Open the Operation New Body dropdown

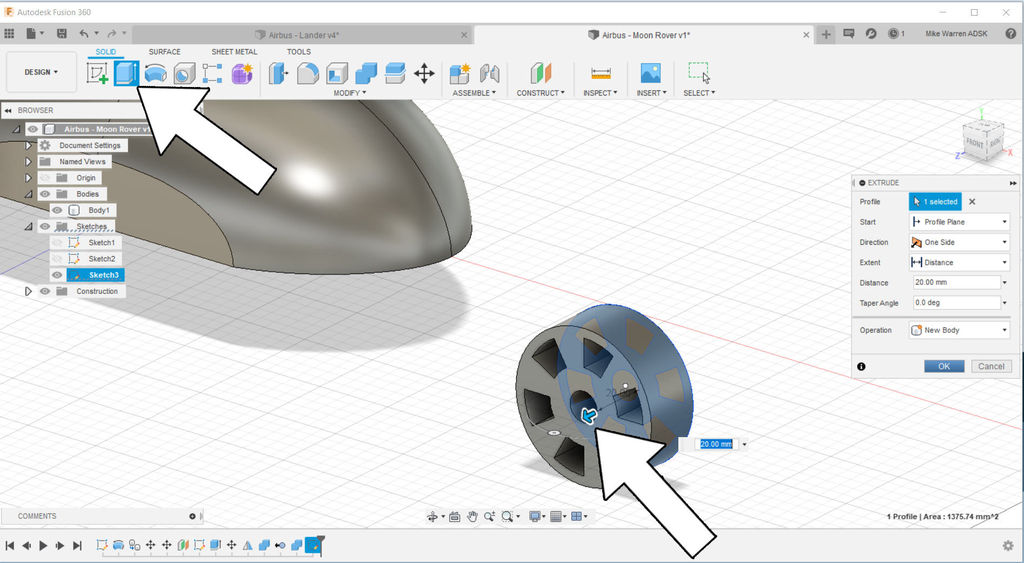959,330
